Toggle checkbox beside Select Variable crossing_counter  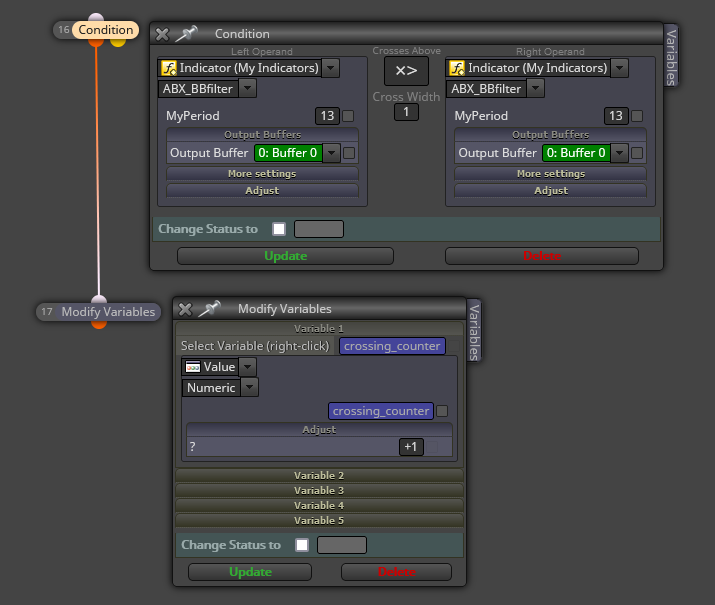454,346
